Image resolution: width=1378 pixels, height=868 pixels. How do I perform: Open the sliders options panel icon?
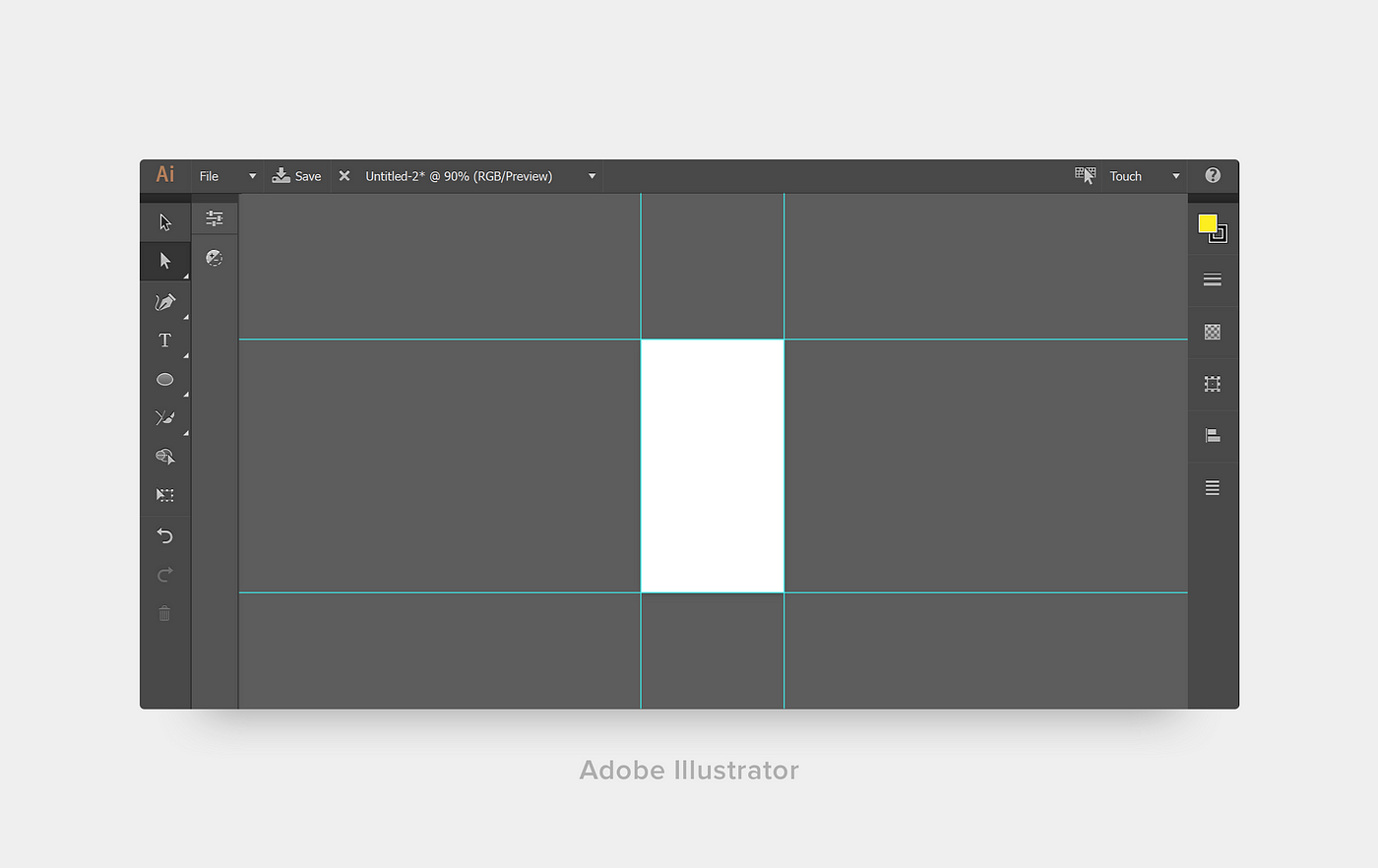pos(214,218)
